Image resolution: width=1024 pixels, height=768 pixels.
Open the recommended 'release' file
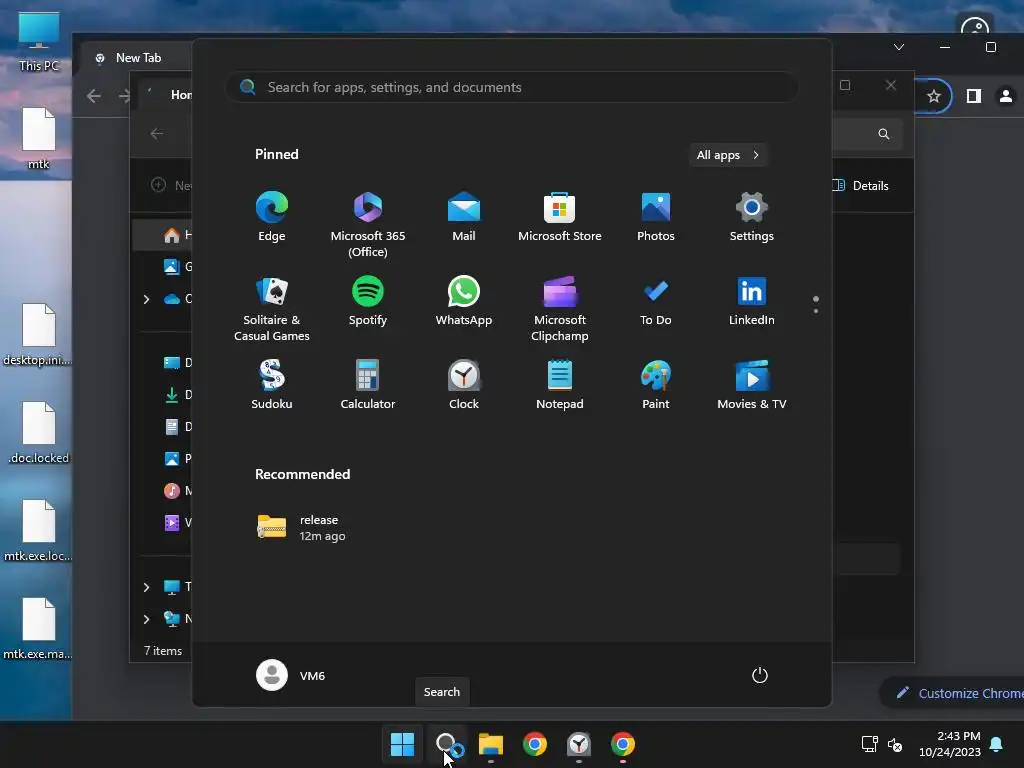pos(302,528)
